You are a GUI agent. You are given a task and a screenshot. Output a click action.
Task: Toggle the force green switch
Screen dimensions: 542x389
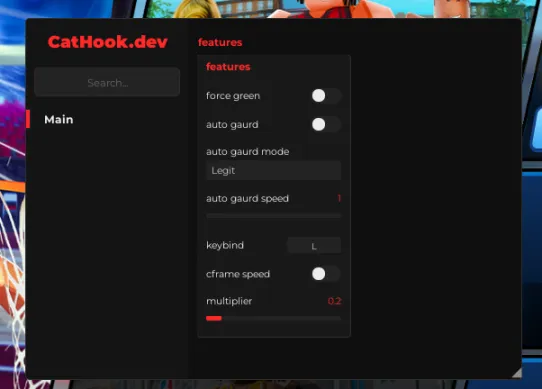click(x=326, y=96)
